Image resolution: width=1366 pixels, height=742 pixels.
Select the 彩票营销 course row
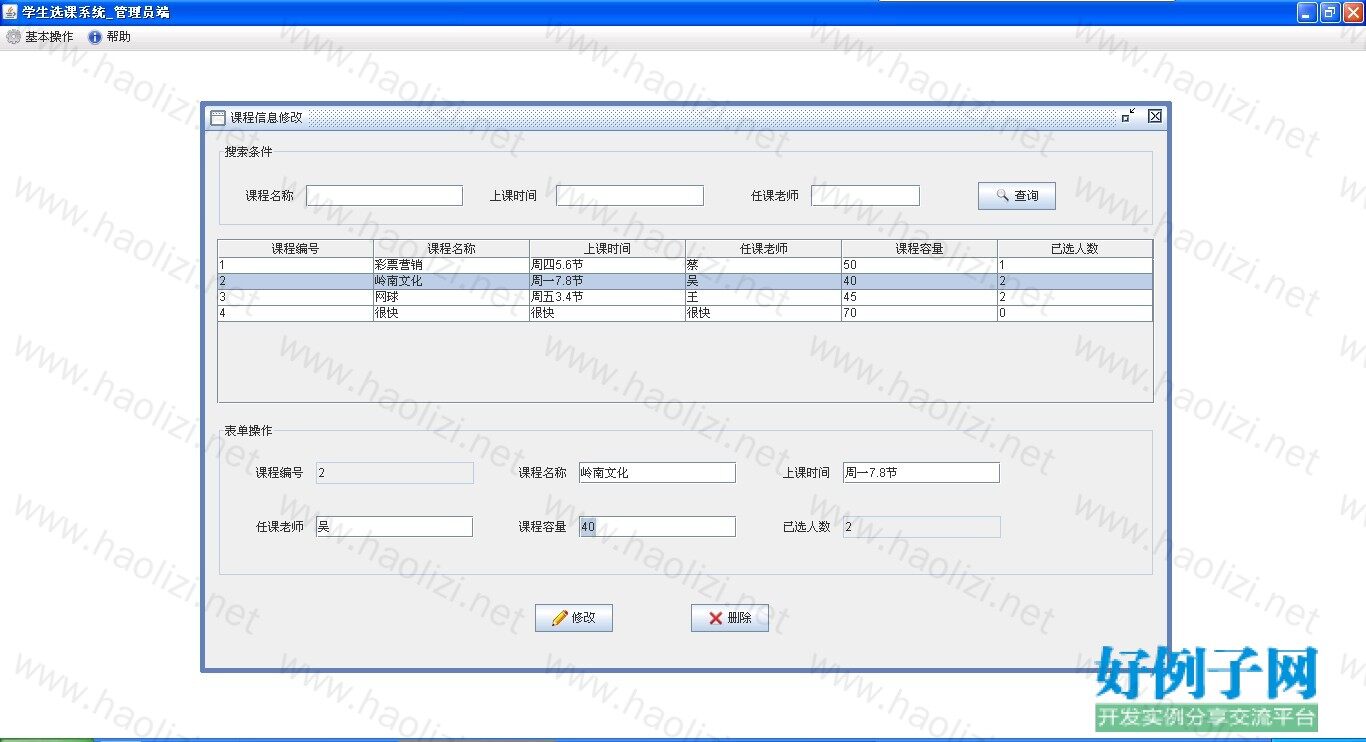[451, 265]
